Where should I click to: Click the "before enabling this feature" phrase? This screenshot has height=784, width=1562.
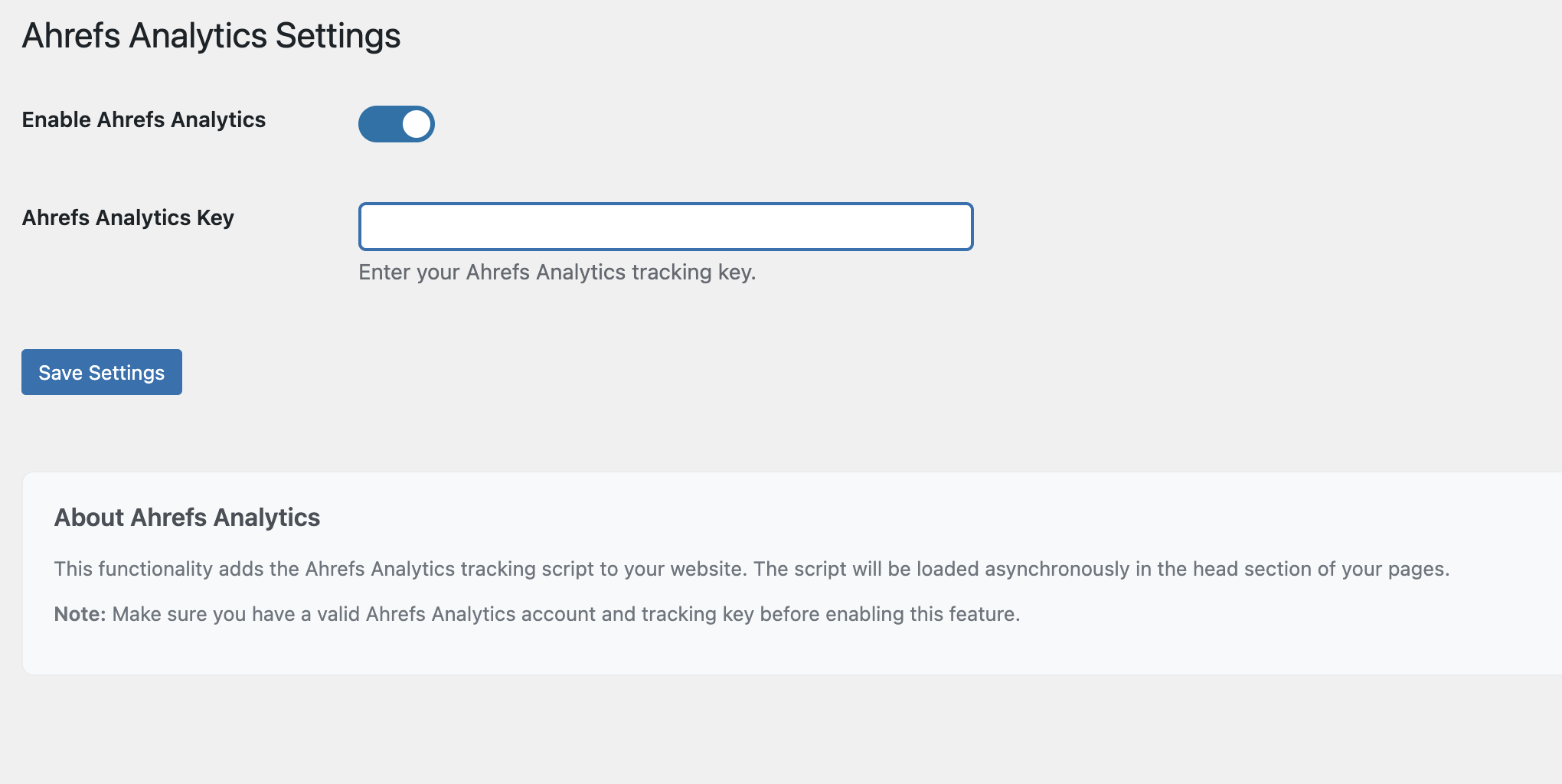pos(890,615)
